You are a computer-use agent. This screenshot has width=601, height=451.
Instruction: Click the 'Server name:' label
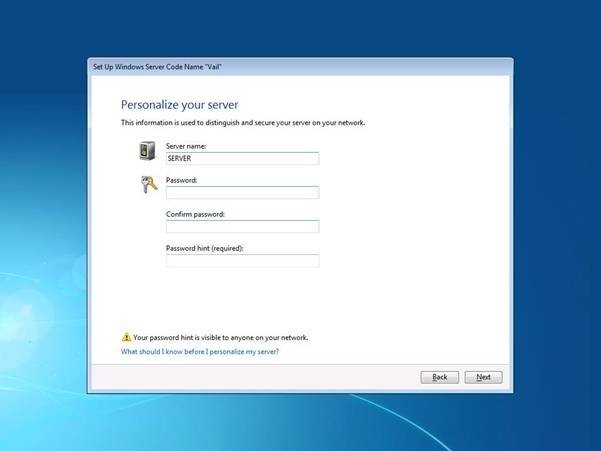[x=186, y=146]
